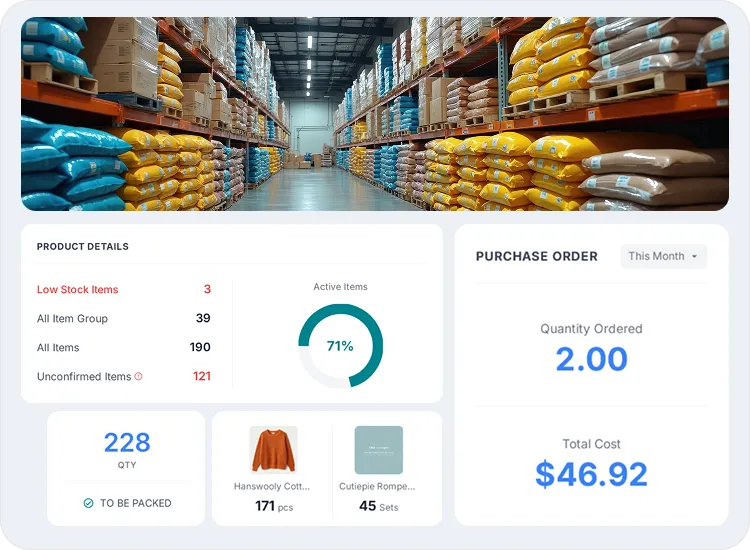Click the All Items label

(x=58, y=348)
